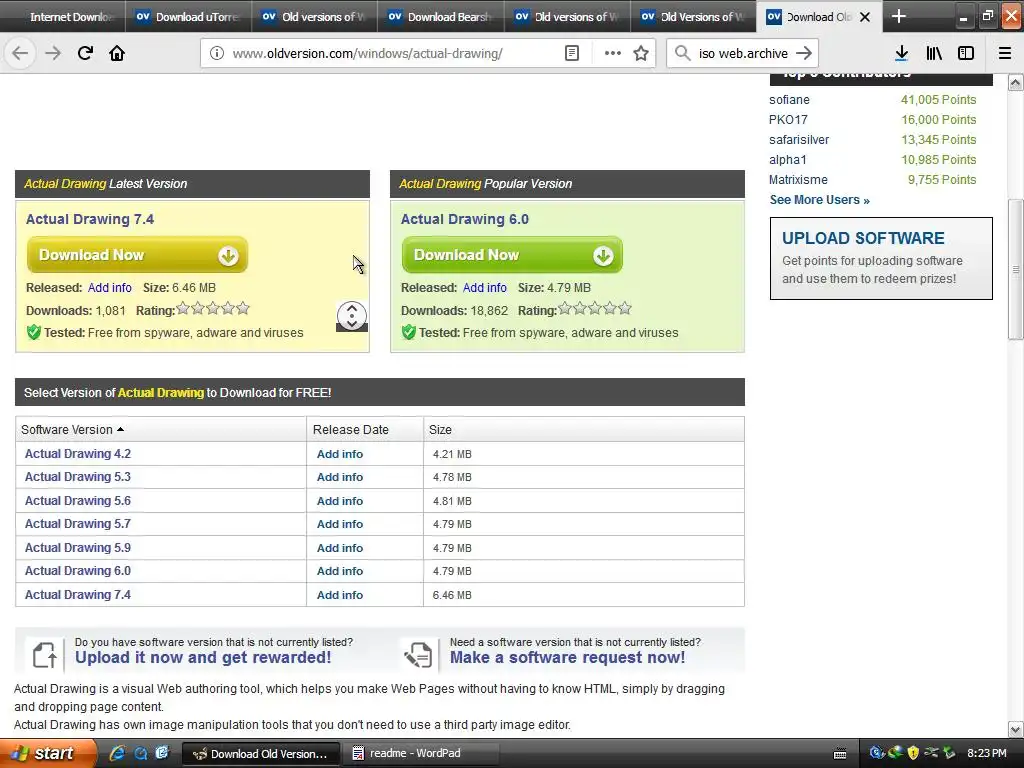Open Actual Drawing 4.2 version link

coord(78,453)
